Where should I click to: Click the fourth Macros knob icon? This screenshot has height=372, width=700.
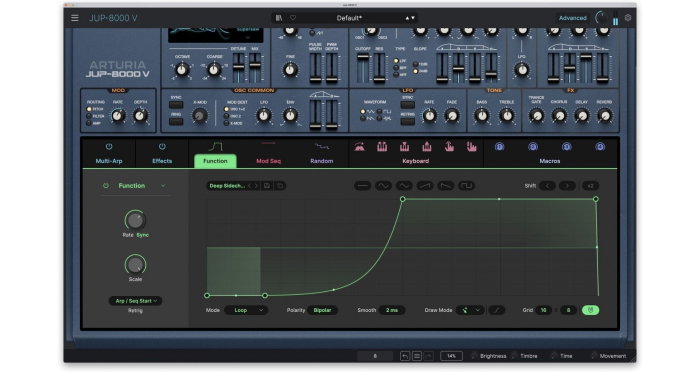(600, 146)
